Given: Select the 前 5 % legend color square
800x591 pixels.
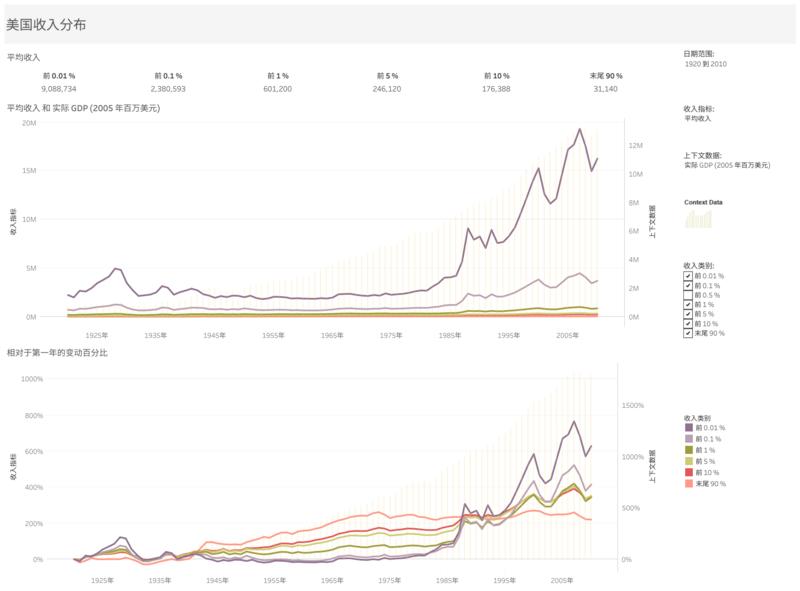Looking at the screenshot, I should coord(689,461).
